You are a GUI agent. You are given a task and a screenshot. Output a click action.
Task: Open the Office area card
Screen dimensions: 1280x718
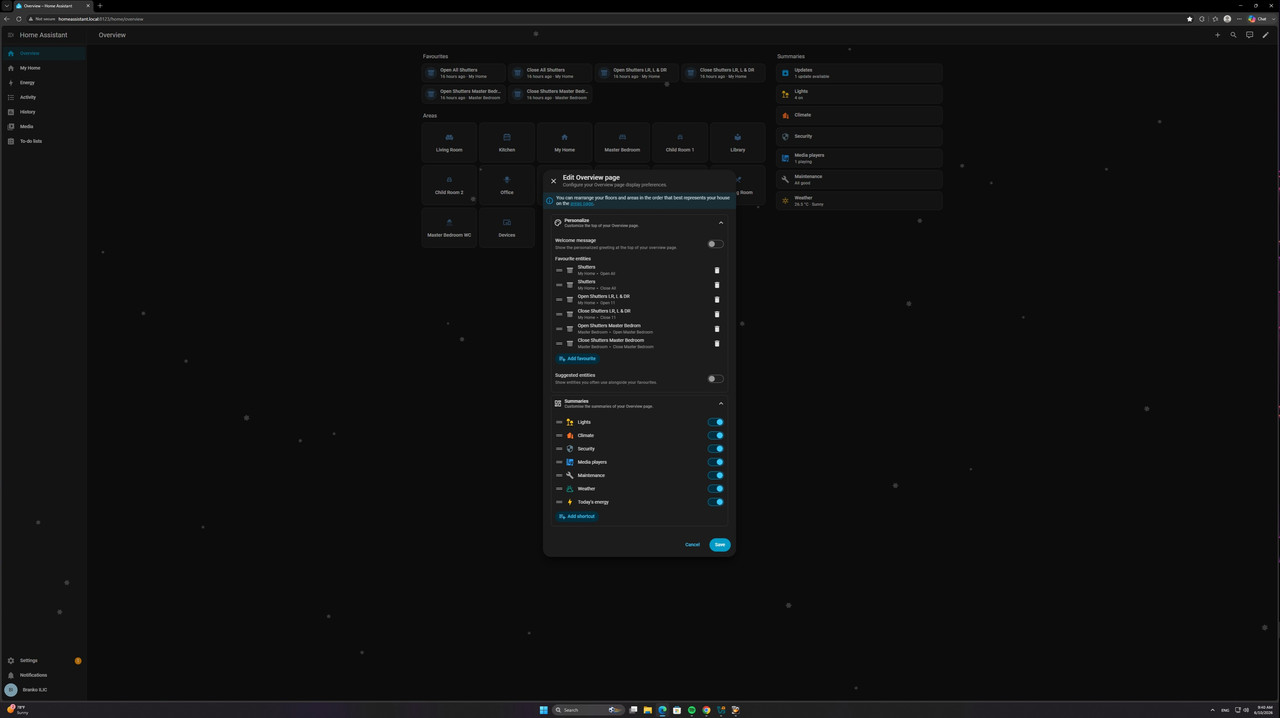pyautogui.click(x=507, y=184)
